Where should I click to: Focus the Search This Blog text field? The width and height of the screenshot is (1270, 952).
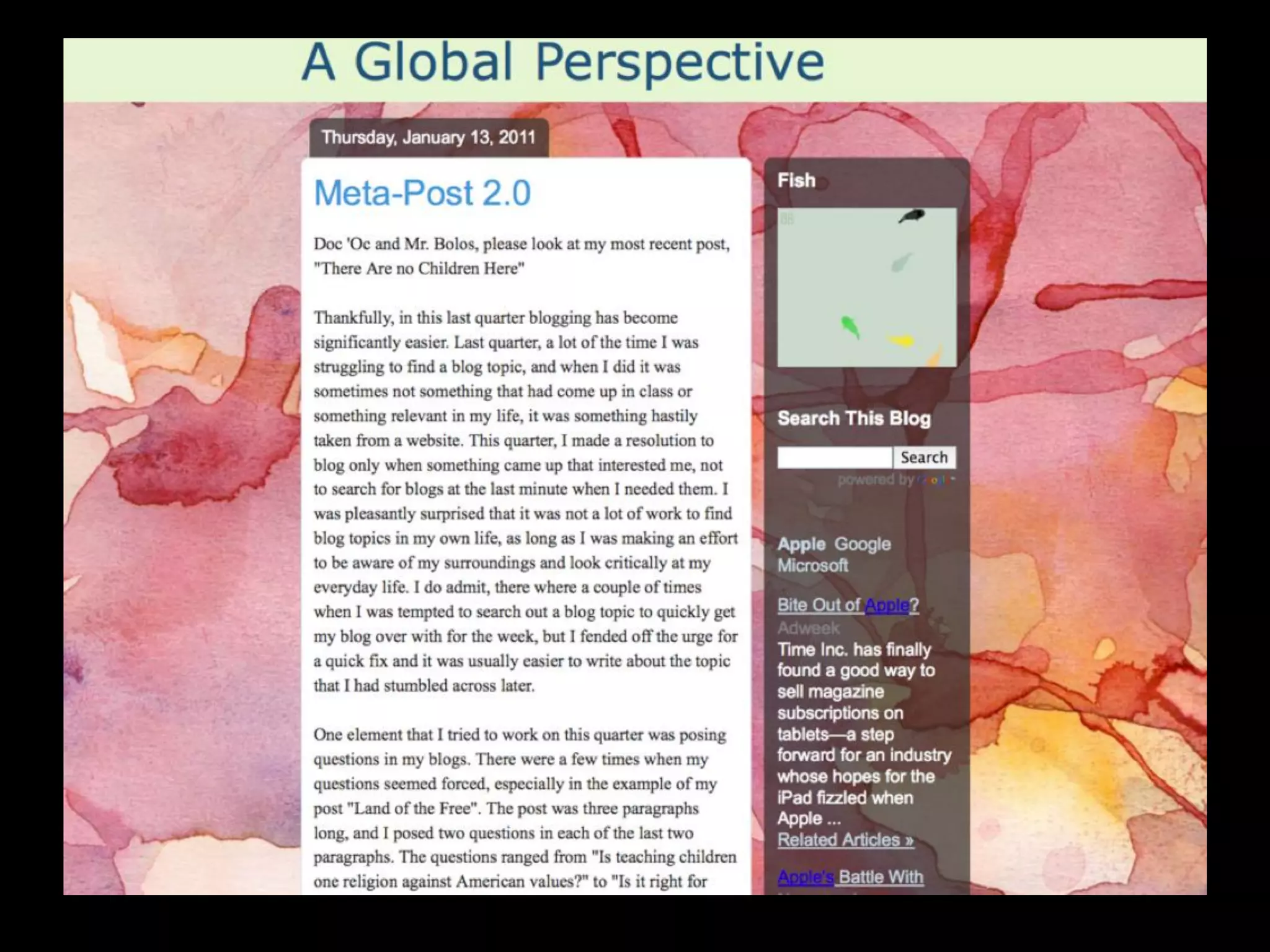tap(834, 457)
